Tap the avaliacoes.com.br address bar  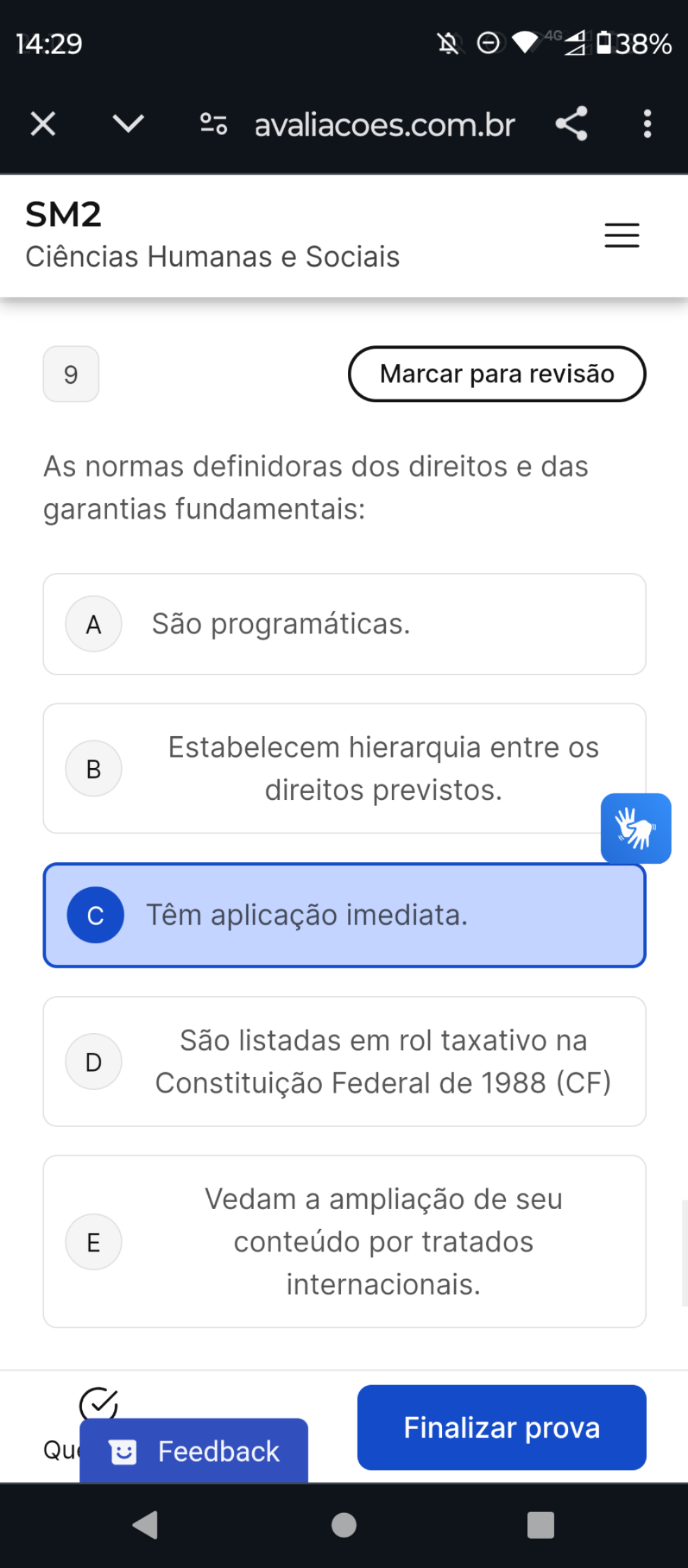[x=384, y=125]
